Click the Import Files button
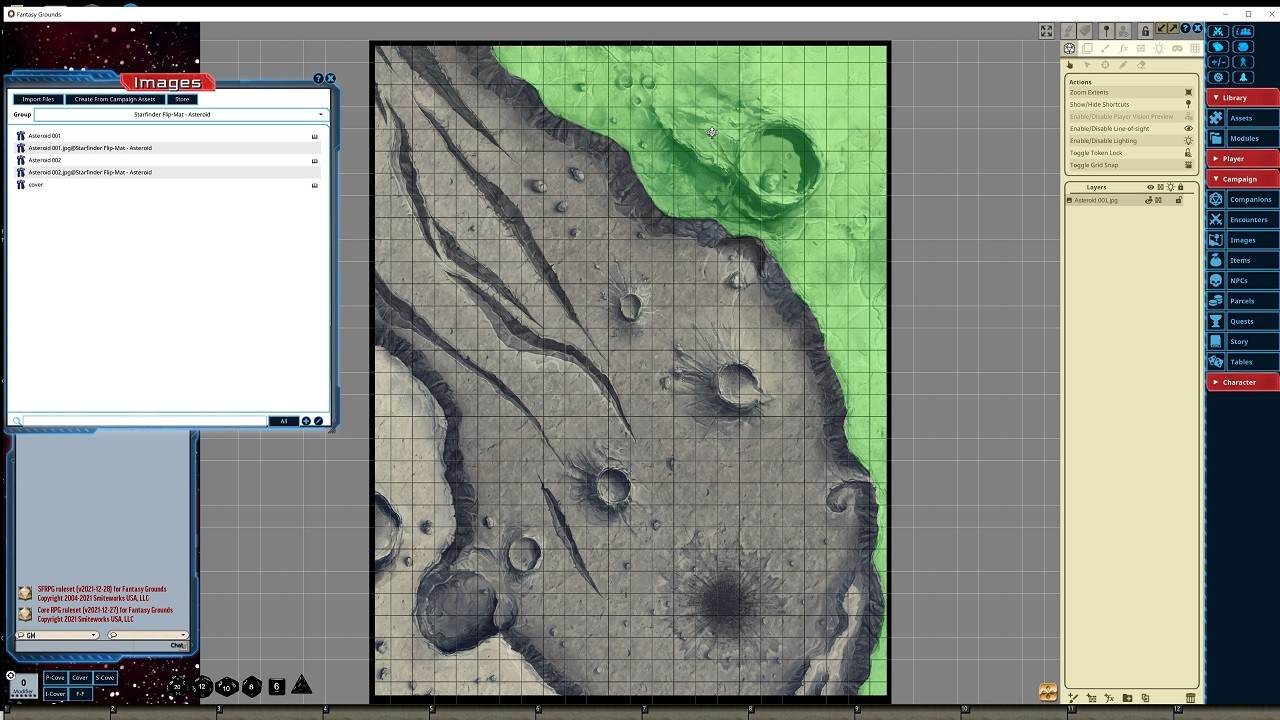 pos(37,99)
